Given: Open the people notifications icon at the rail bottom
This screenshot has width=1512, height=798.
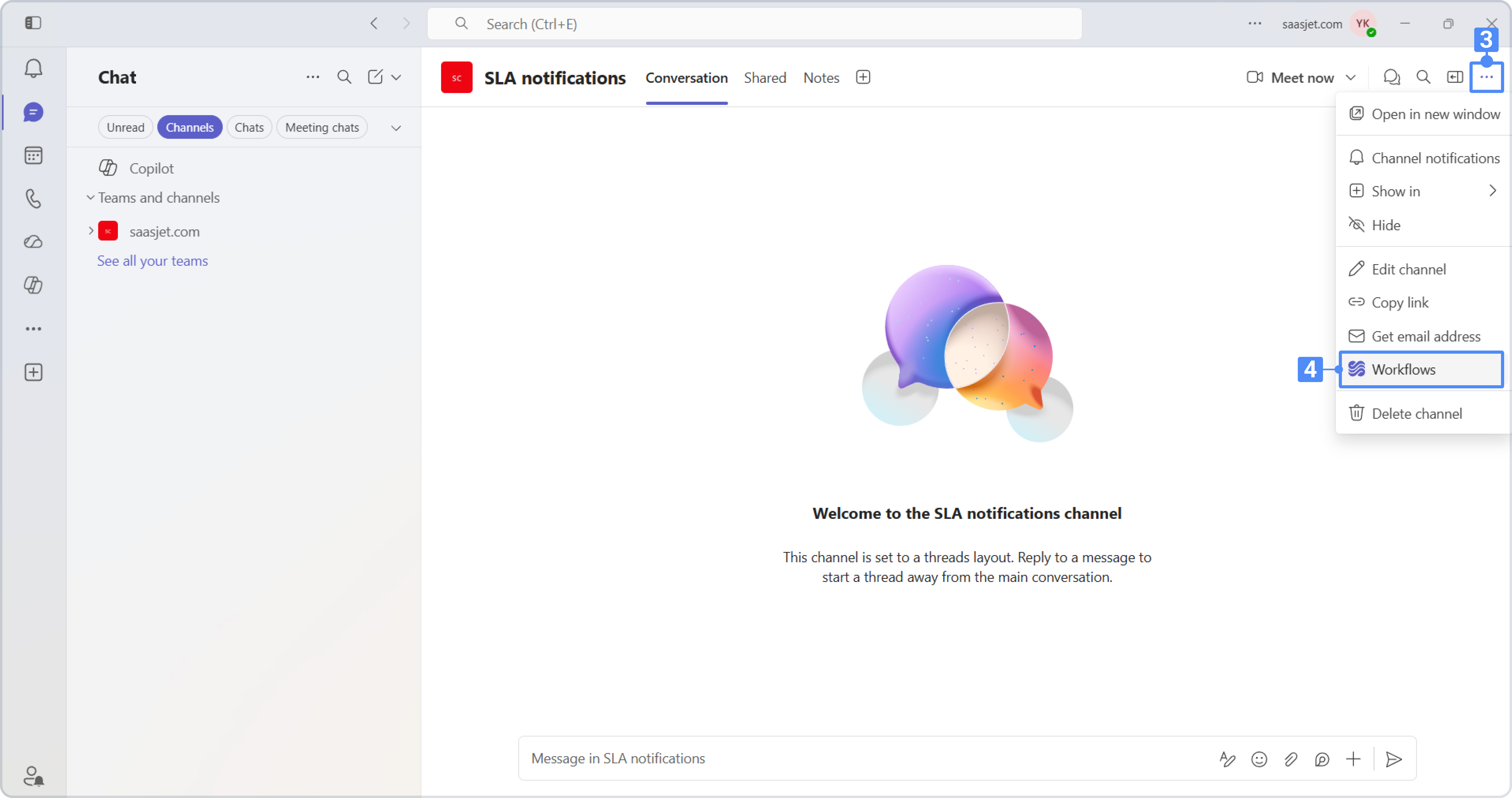Looking at the screenshot, I should pos(33,776).
